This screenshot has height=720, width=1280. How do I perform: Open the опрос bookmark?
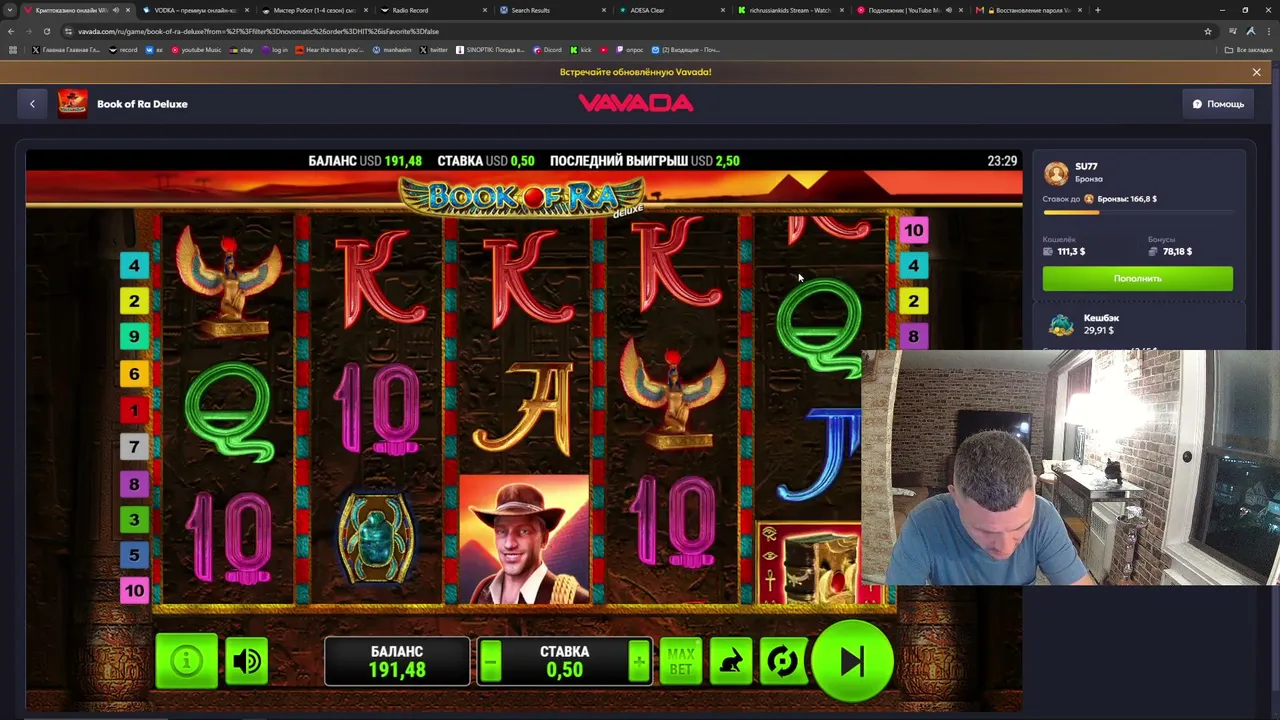630,50
